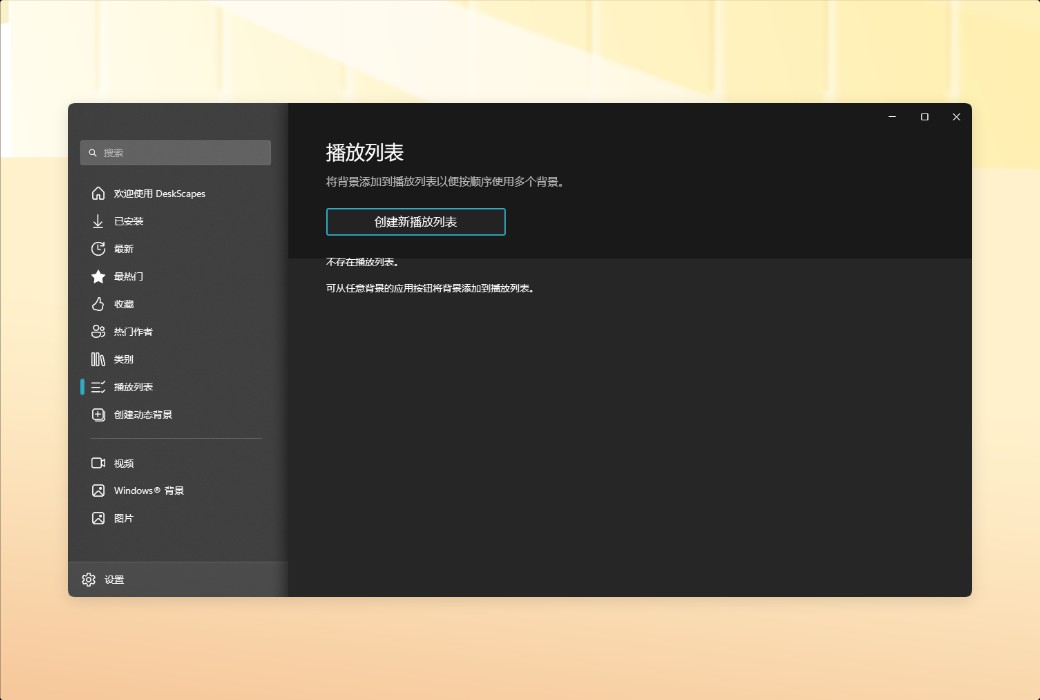Click the maximize window control
This screenshot has height=700, width=1040.
[x=923, y=116]
